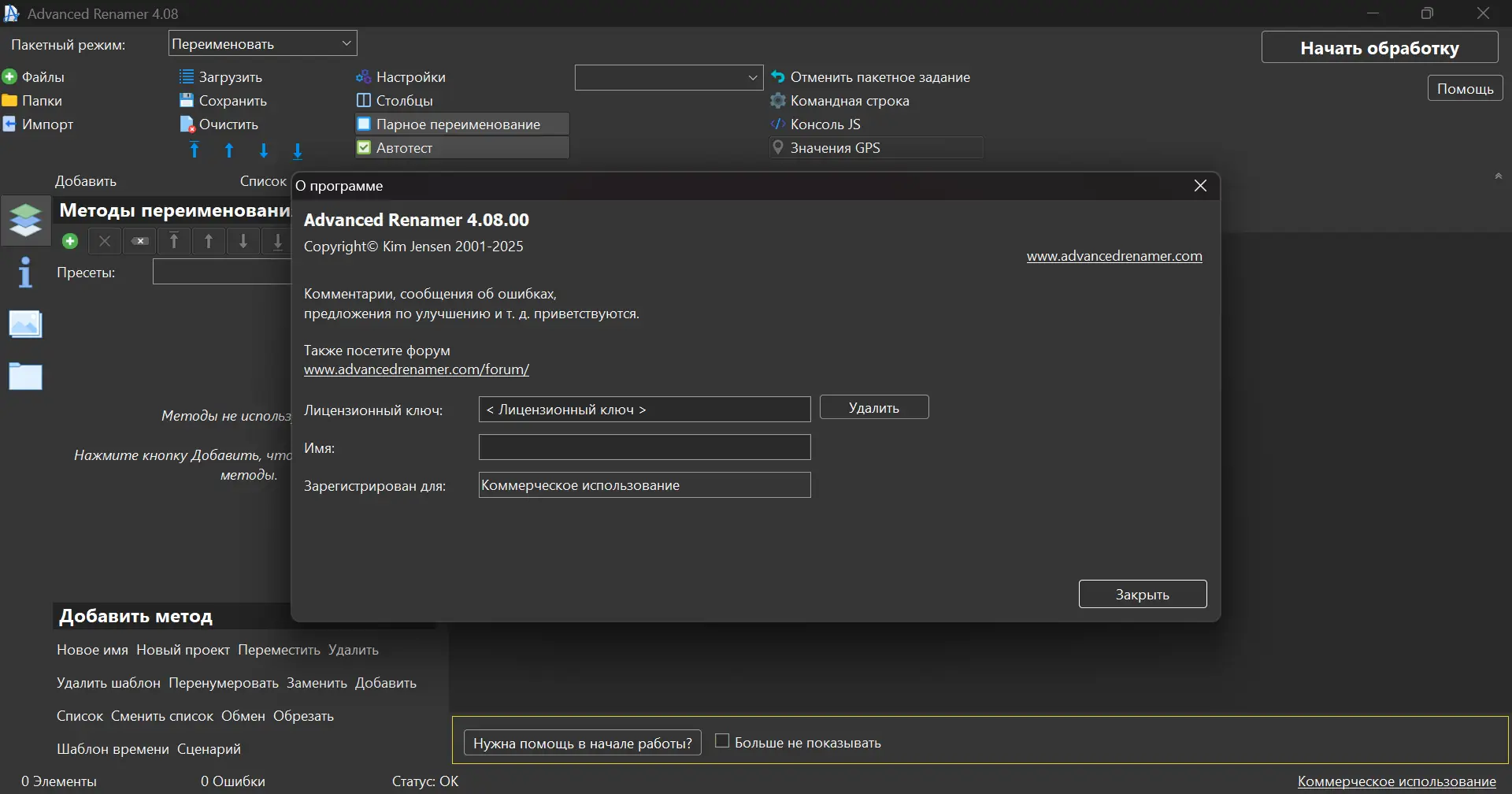Open the Пакетный режим dropdown
Viewport: 1512px width, 794px height.
pos(262,43)
